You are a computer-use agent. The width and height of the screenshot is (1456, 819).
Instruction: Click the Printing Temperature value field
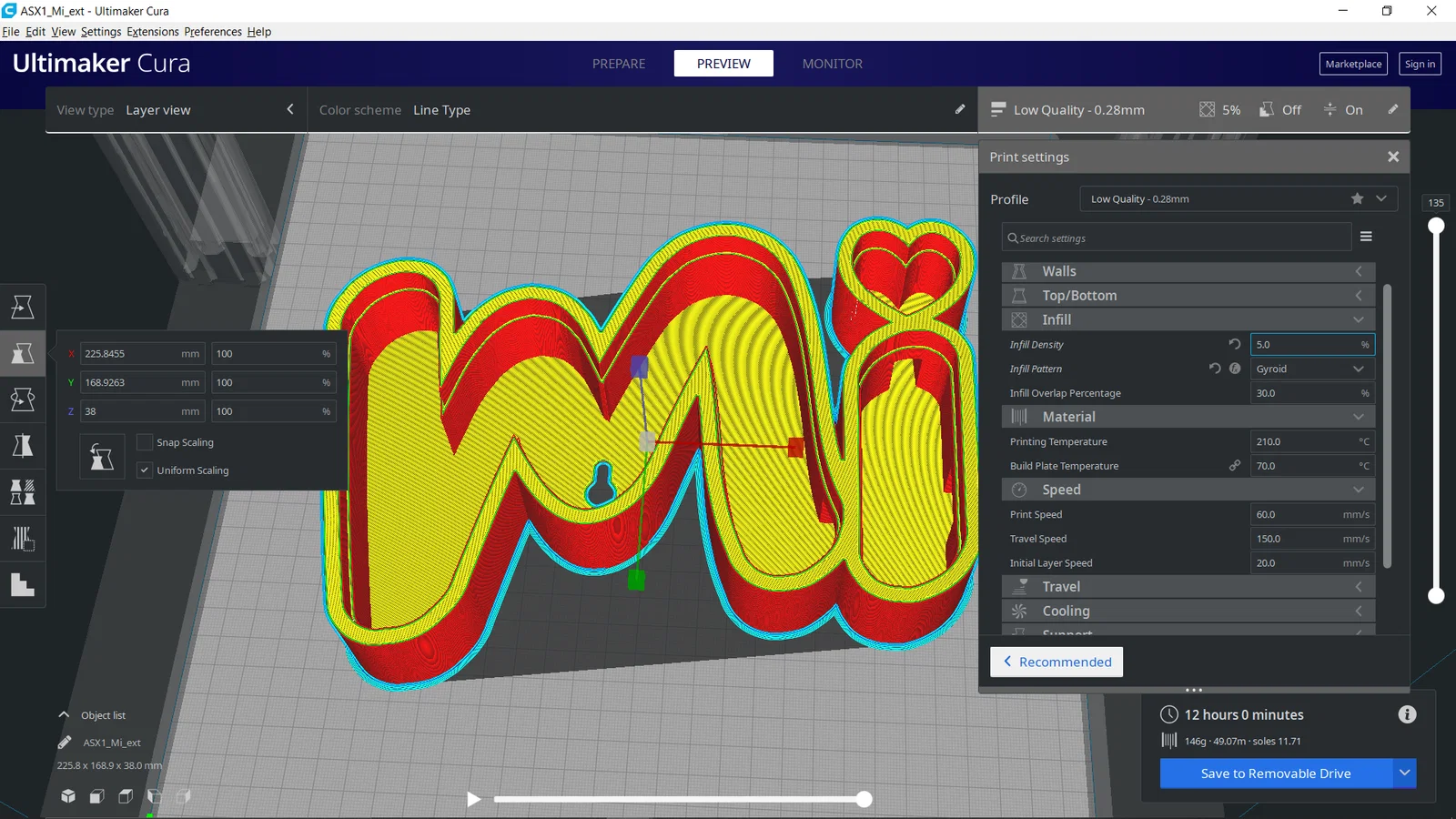(1312, 441)
